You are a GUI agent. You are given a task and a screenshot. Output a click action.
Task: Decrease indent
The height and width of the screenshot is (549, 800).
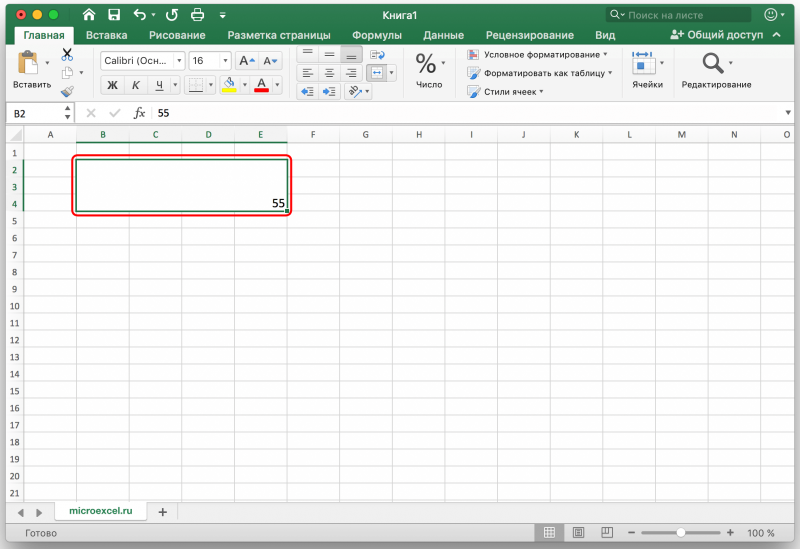(x=308, y=91)
